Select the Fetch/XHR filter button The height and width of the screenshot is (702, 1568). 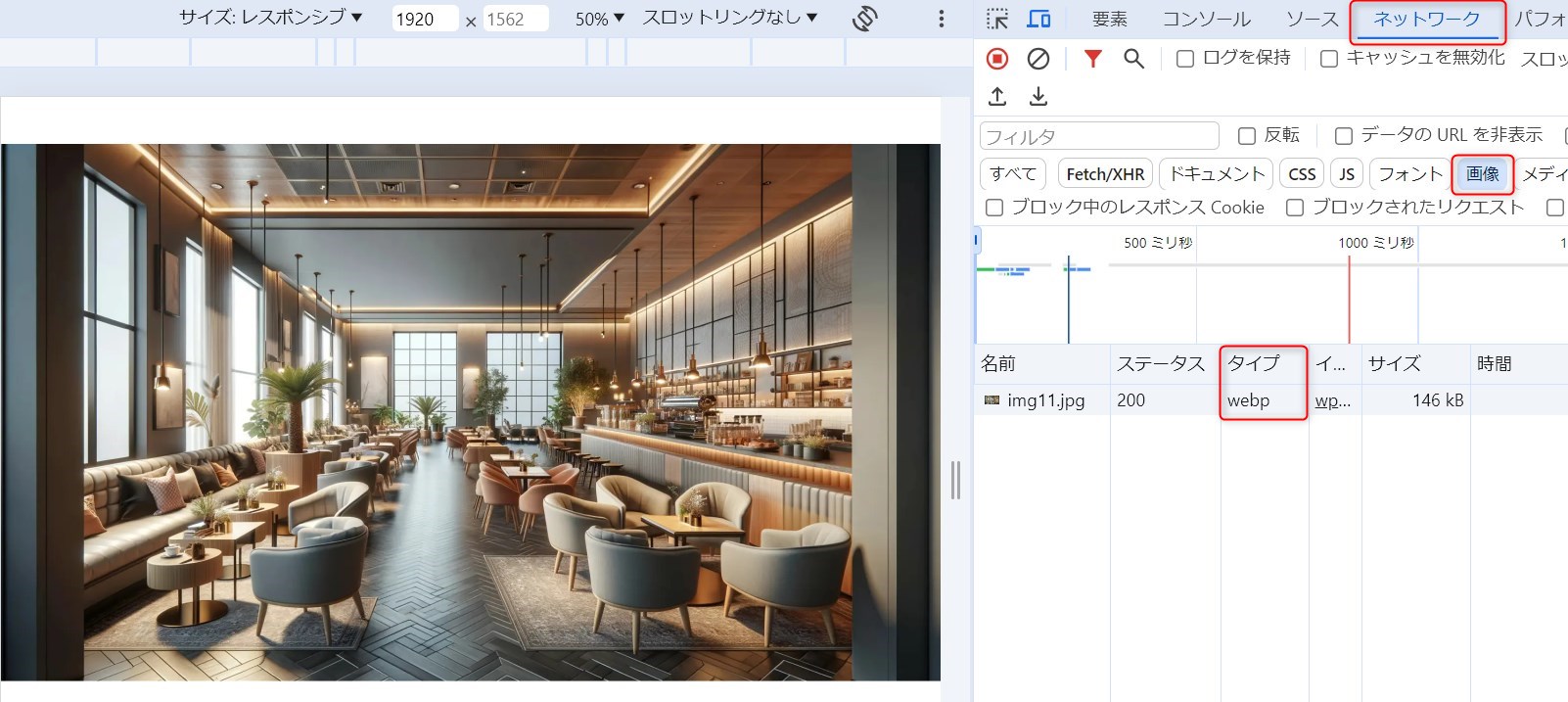[x=1105, y=174]
